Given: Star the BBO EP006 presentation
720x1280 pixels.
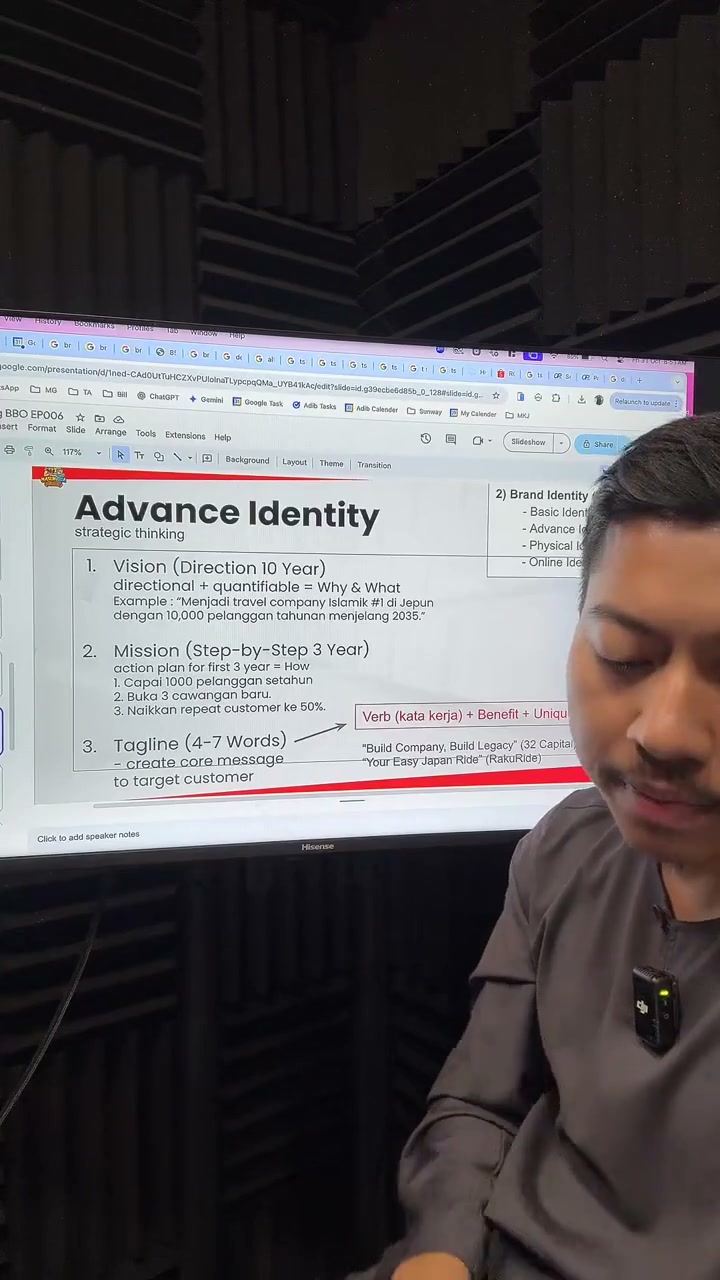Looking at the screenshot, I should (80, 417).
